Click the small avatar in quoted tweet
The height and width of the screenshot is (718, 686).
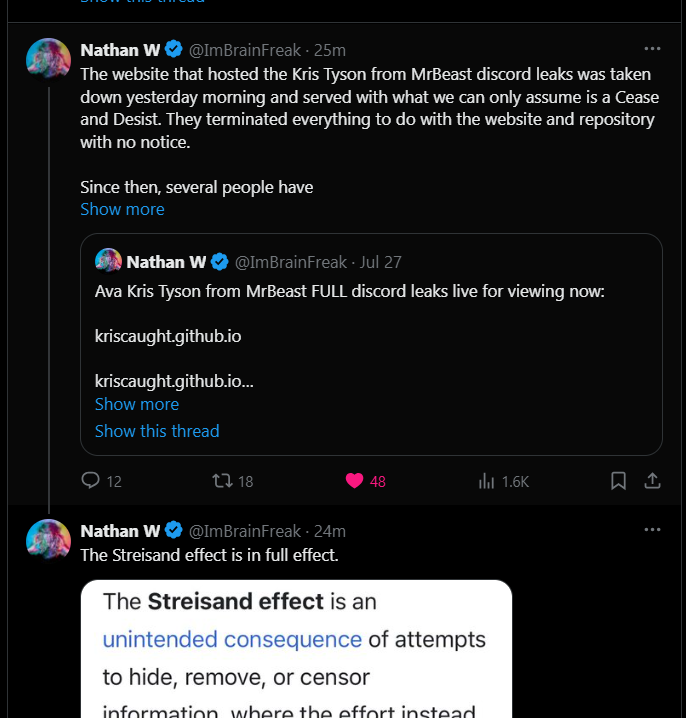(108, 261)
